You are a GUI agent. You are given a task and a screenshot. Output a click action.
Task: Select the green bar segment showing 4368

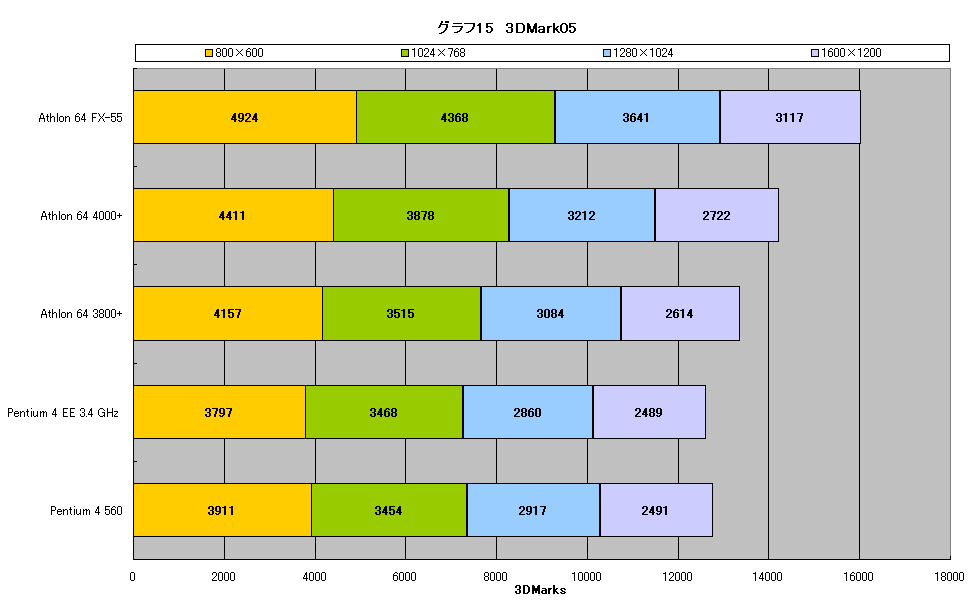pyautogui.click(x=456, y=117)
